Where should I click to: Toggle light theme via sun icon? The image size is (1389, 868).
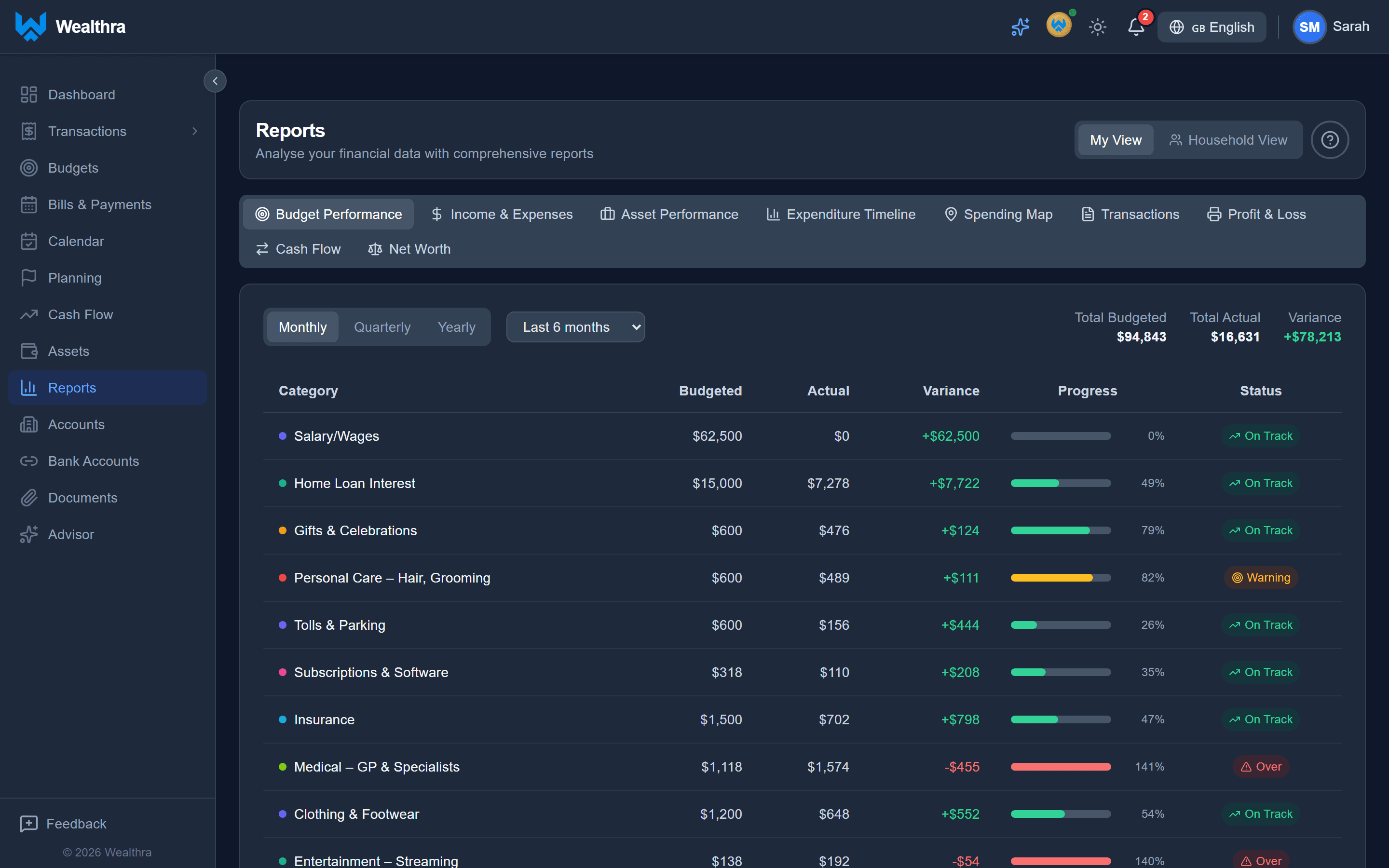(x=1097, y=27)
